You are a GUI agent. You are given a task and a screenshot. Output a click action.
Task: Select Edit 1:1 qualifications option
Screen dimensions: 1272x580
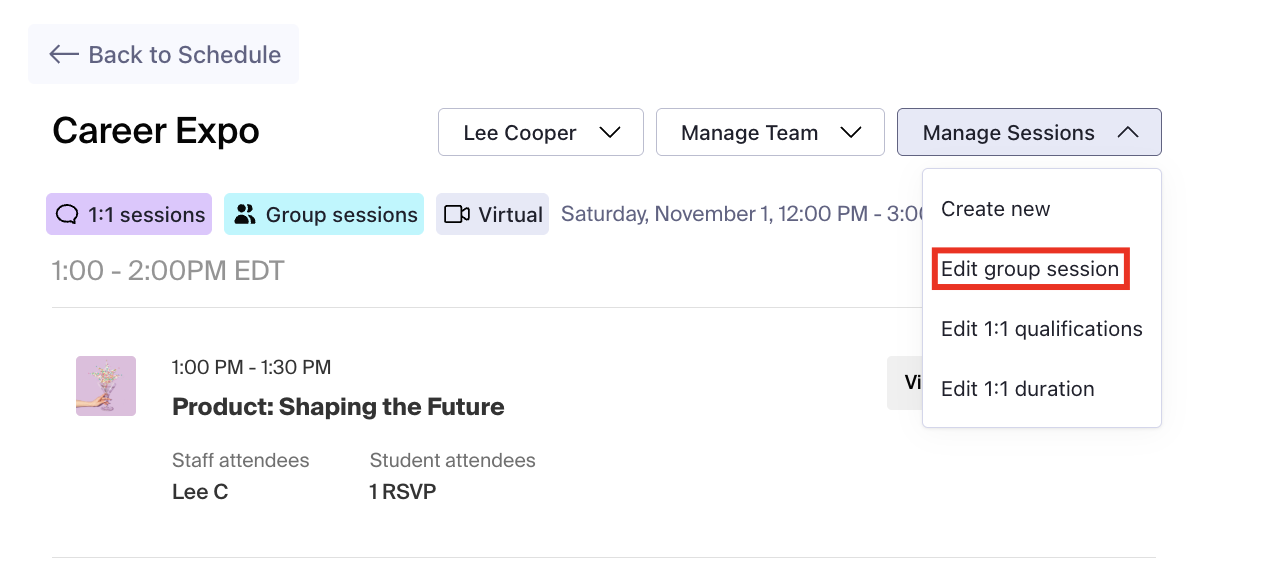pos(1041,329)
